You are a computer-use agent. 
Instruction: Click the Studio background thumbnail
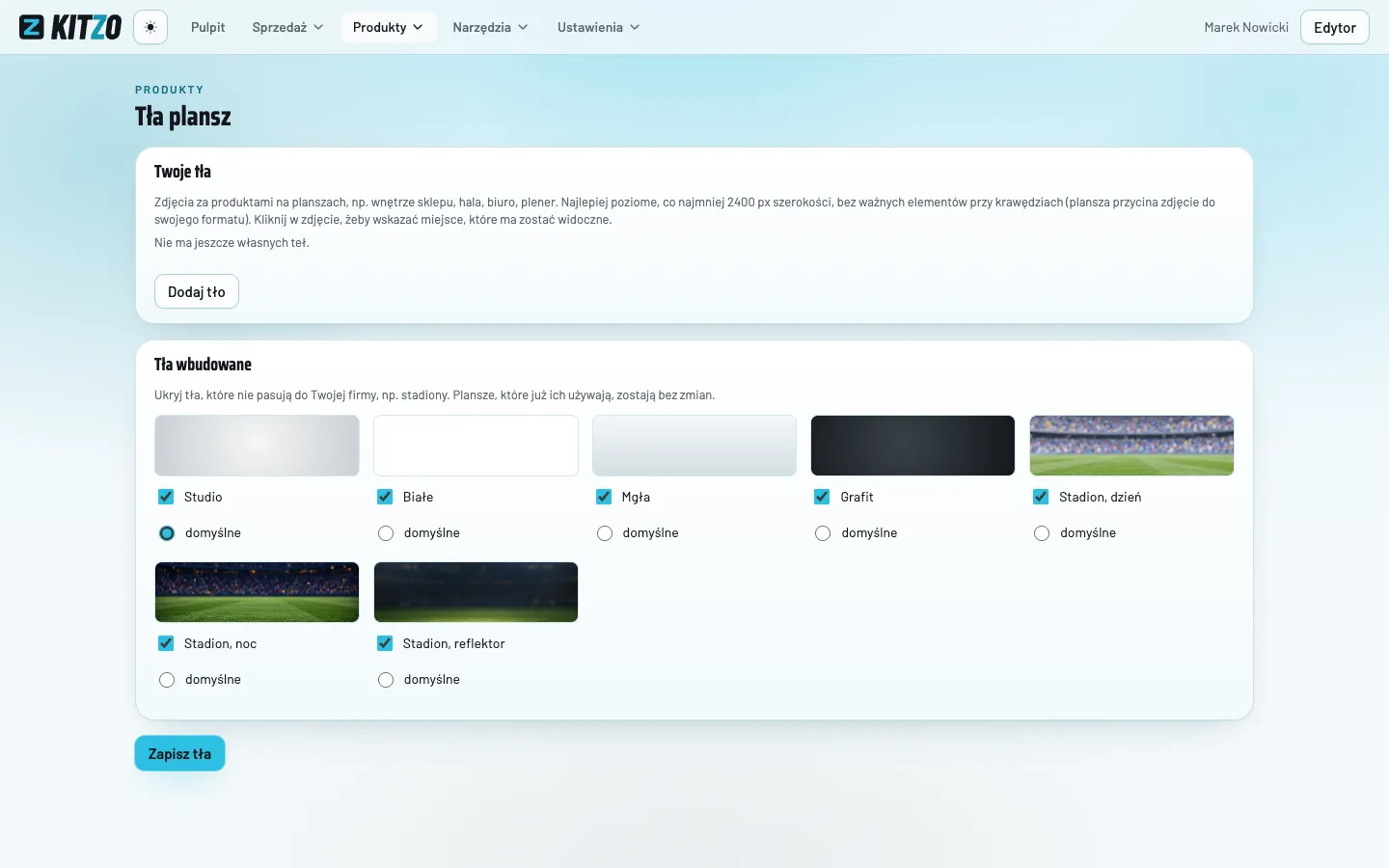[x=257, y=446]
